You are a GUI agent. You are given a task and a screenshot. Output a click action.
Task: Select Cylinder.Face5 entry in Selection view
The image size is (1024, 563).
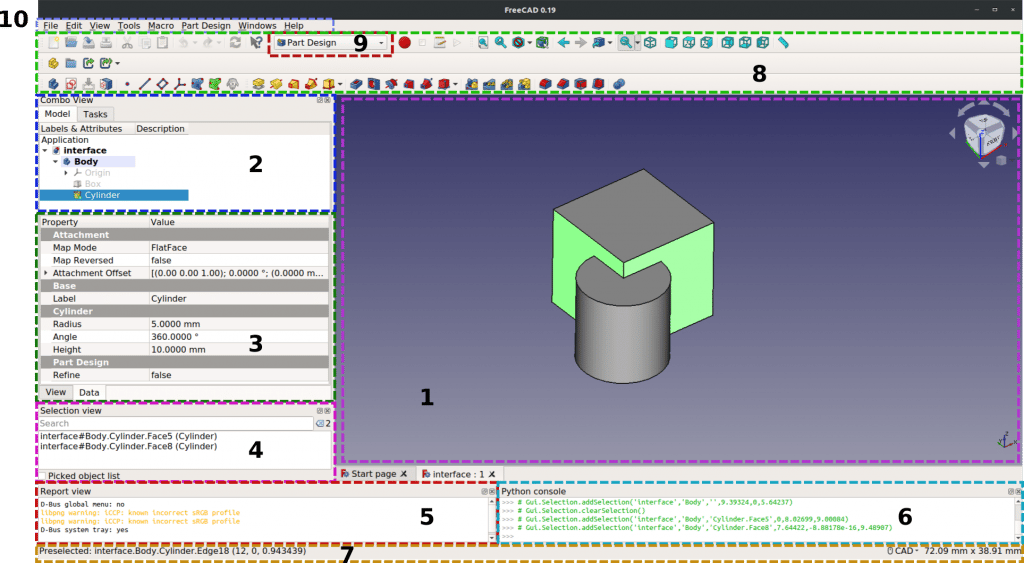point(129,436)
